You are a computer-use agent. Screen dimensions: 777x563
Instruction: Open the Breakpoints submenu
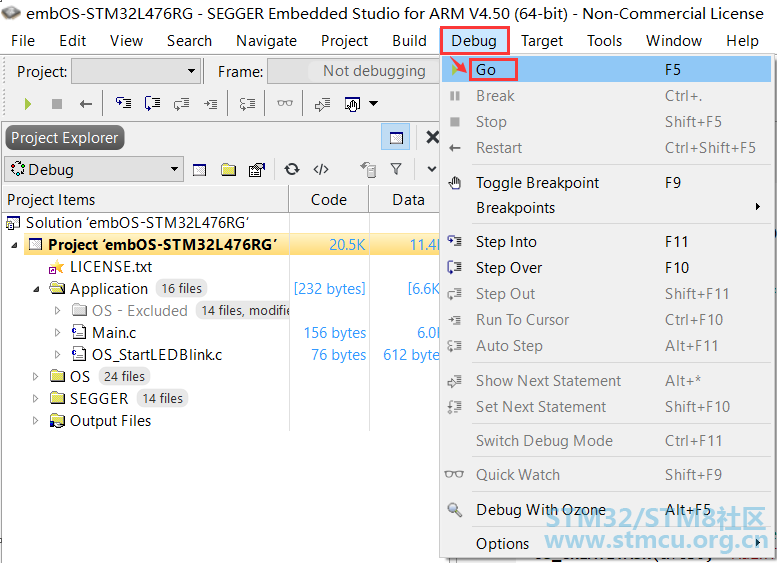(607, 208)
